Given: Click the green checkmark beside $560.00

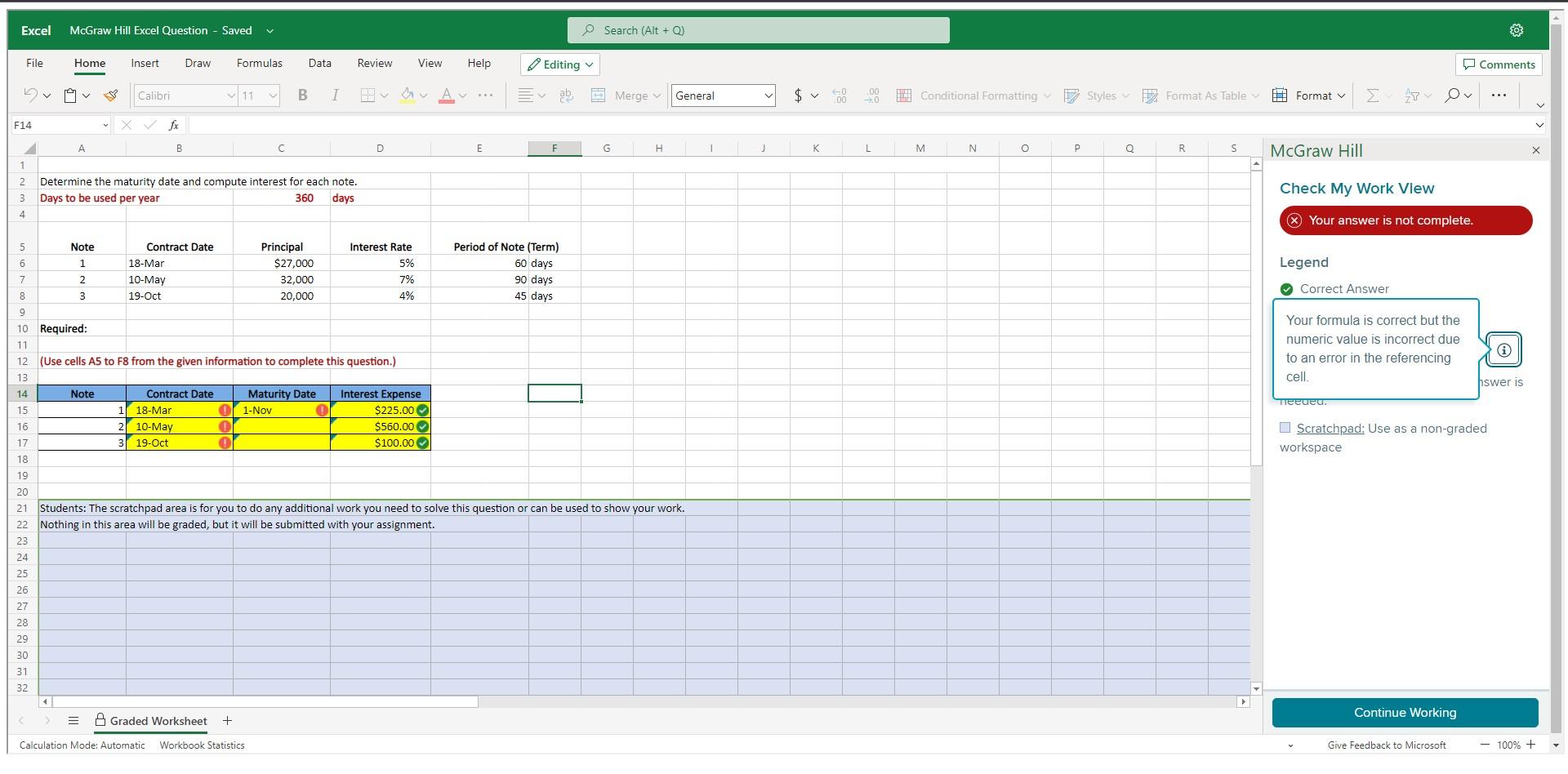Looking at the screenshot, I should tap(422, 427).
